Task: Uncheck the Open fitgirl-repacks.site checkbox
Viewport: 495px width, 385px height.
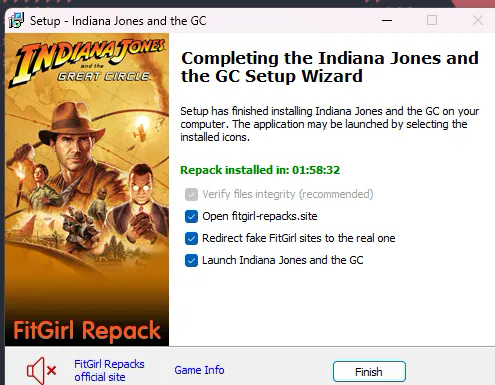Action: pos(191,216)
